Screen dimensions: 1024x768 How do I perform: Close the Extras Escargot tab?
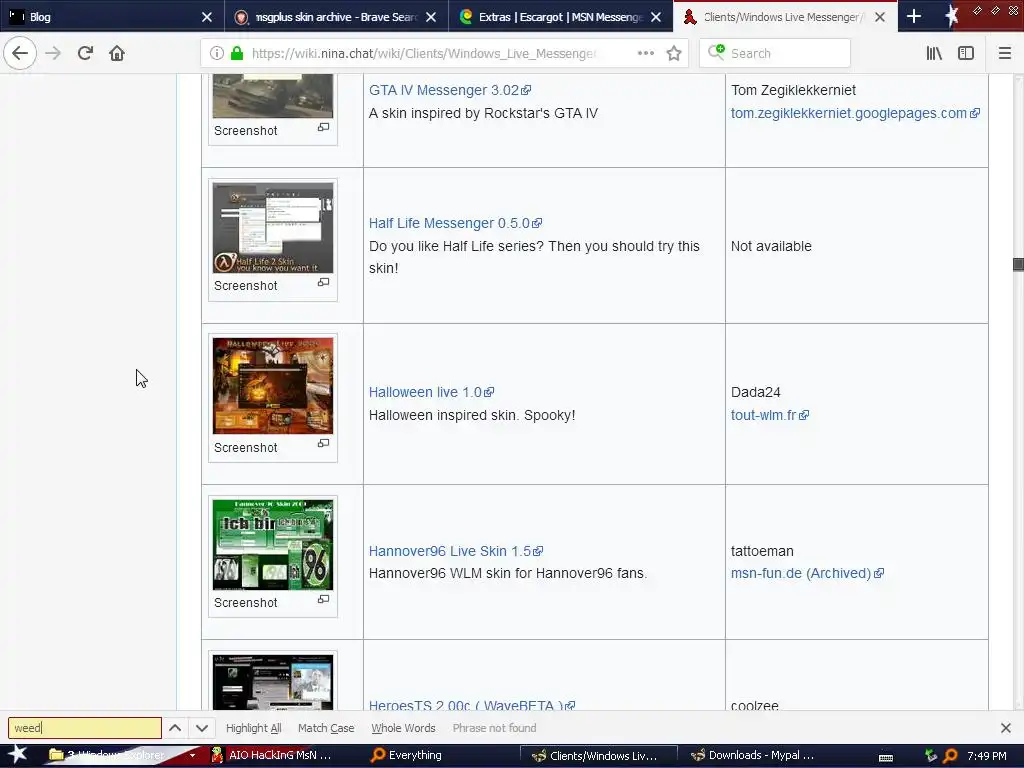[x=656, y=17]
